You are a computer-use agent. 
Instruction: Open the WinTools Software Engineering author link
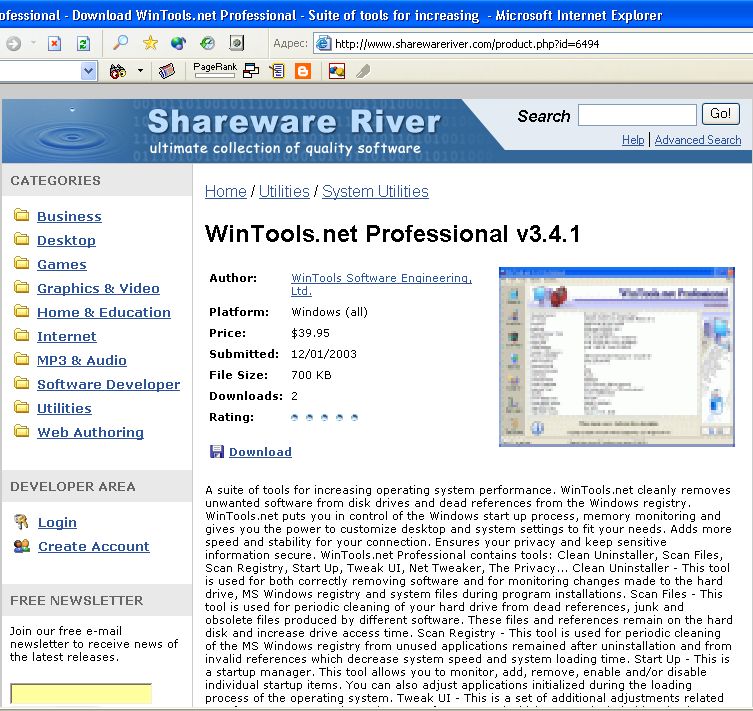click(381, 284)
